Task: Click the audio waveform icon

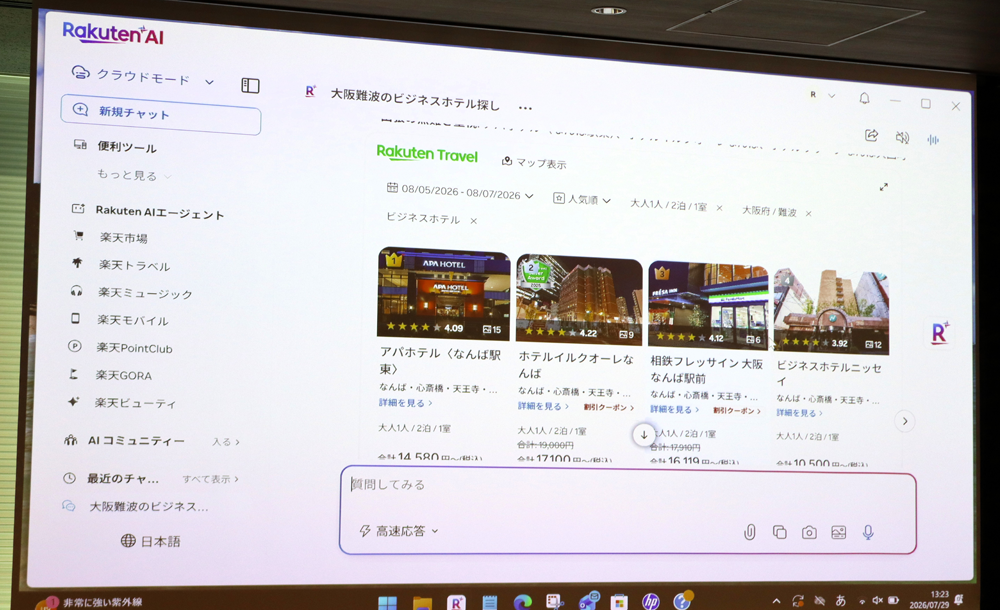Action: tap(933, 140)
